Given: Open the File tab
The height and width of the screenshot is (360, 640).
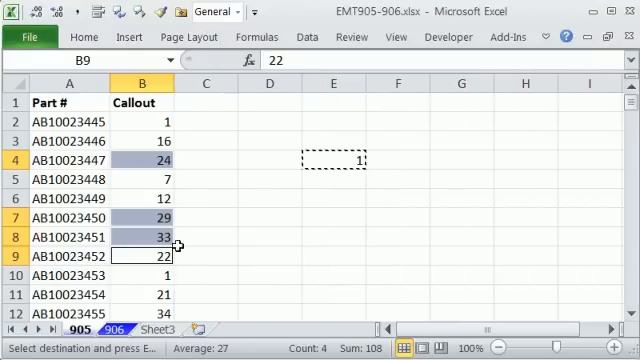Looking at the screenshot, I should click(30, 37).
